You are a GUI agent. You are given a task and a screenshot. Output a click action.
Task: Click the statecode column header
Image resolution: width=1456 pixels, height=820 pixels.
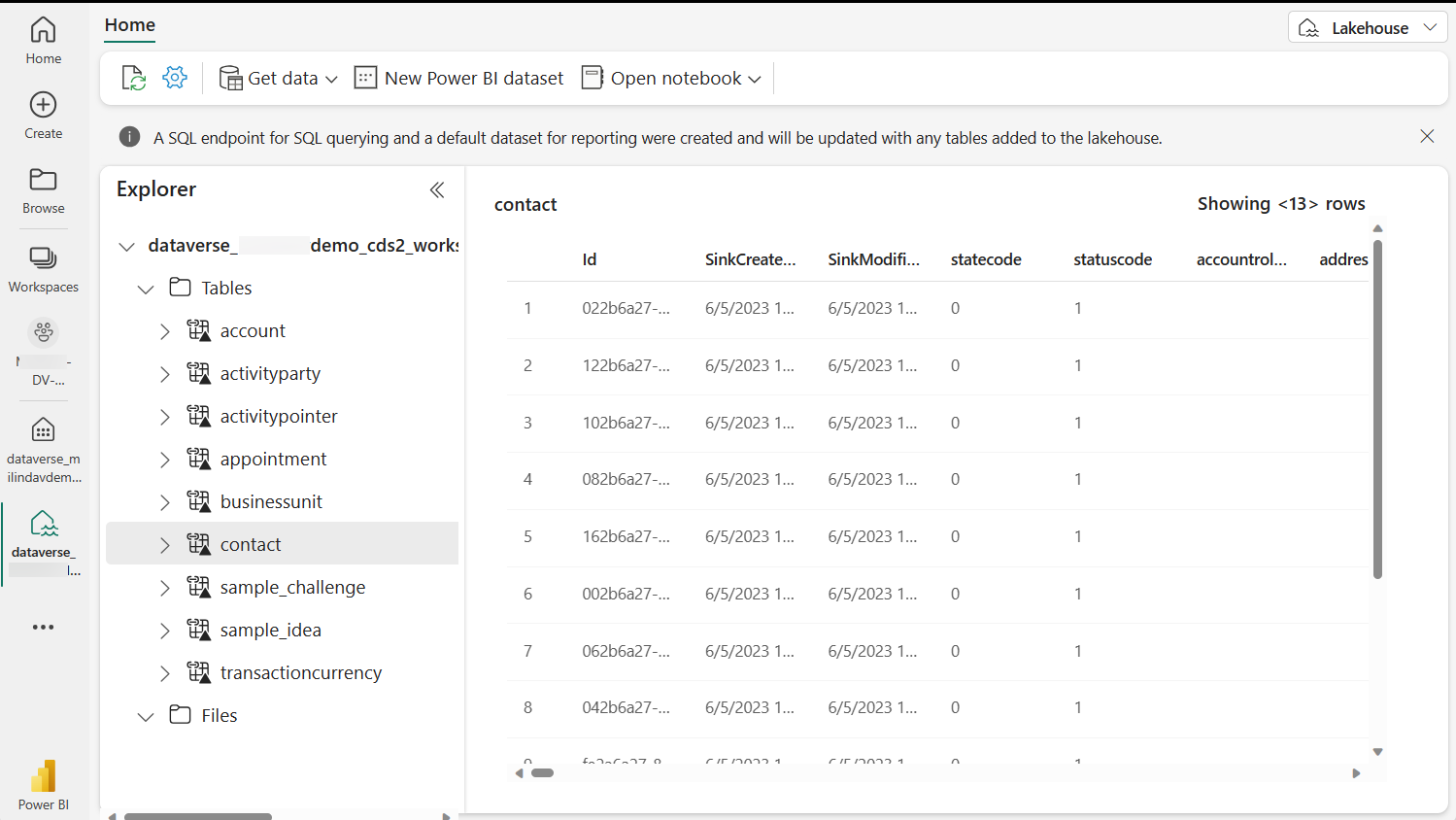(x=986, y=259)
